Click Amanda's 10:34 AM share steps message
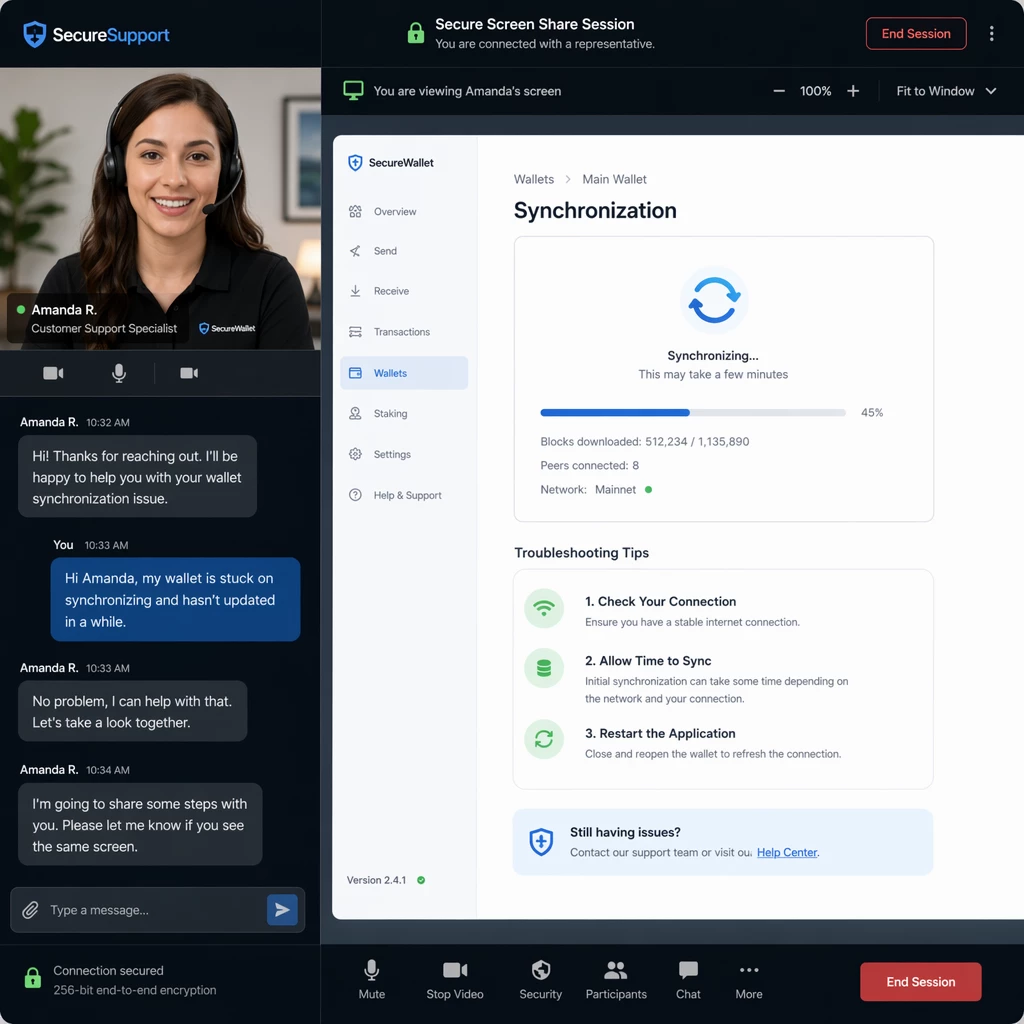 140,825
